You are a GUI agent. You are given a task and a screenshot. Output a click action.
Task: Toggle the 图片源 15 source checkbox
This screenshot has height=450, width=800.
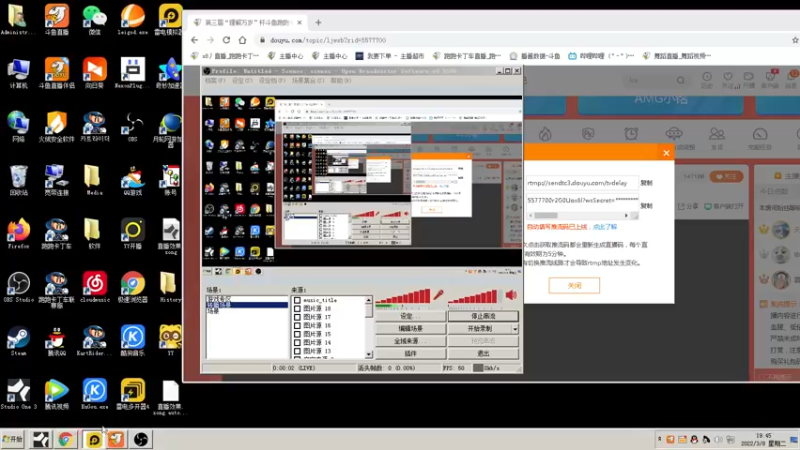(297, 334)
